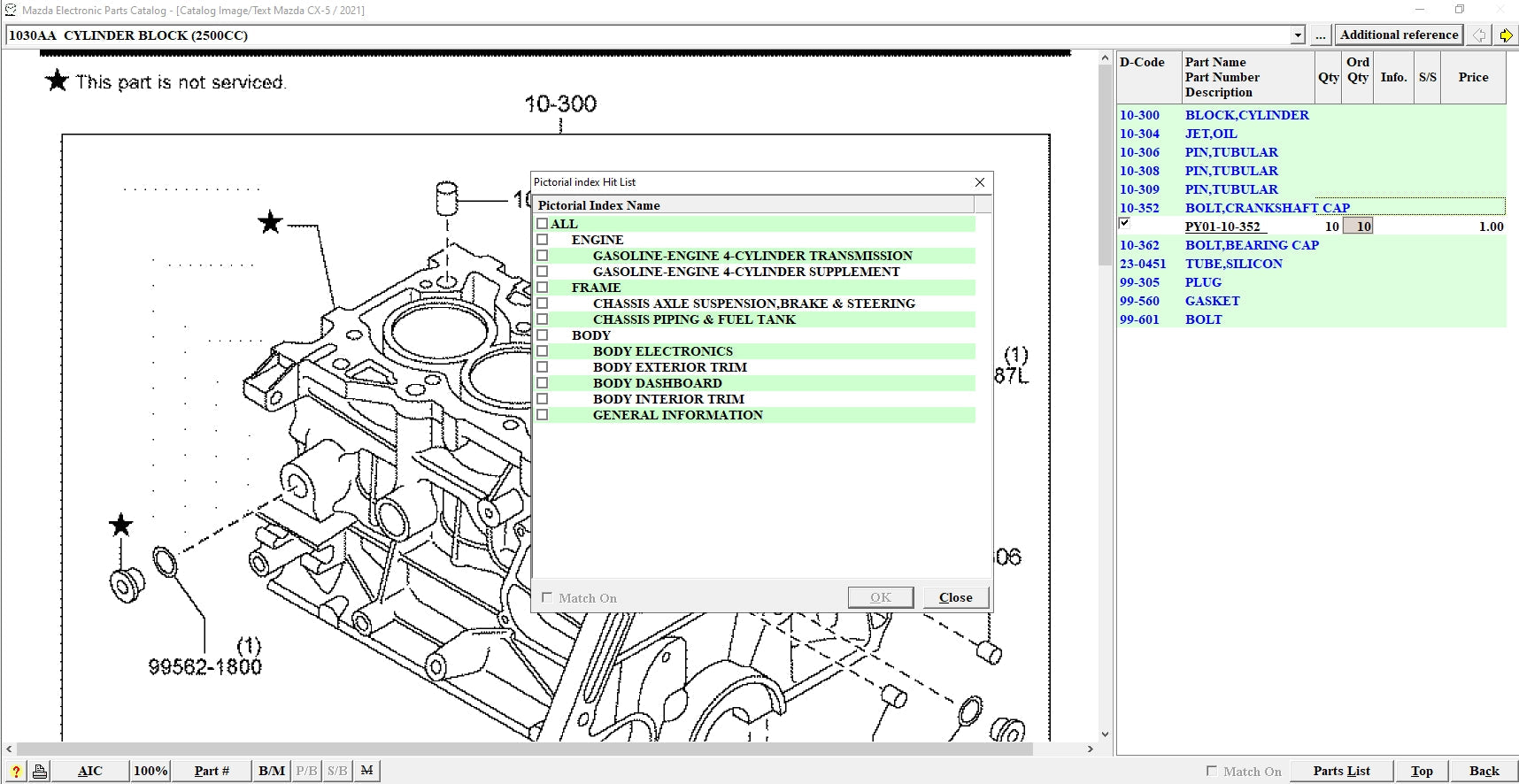Tick the BODY ELECTRONICS checkbox
The width and height of the screenshot is (1519, 784).
click(543, 351)
